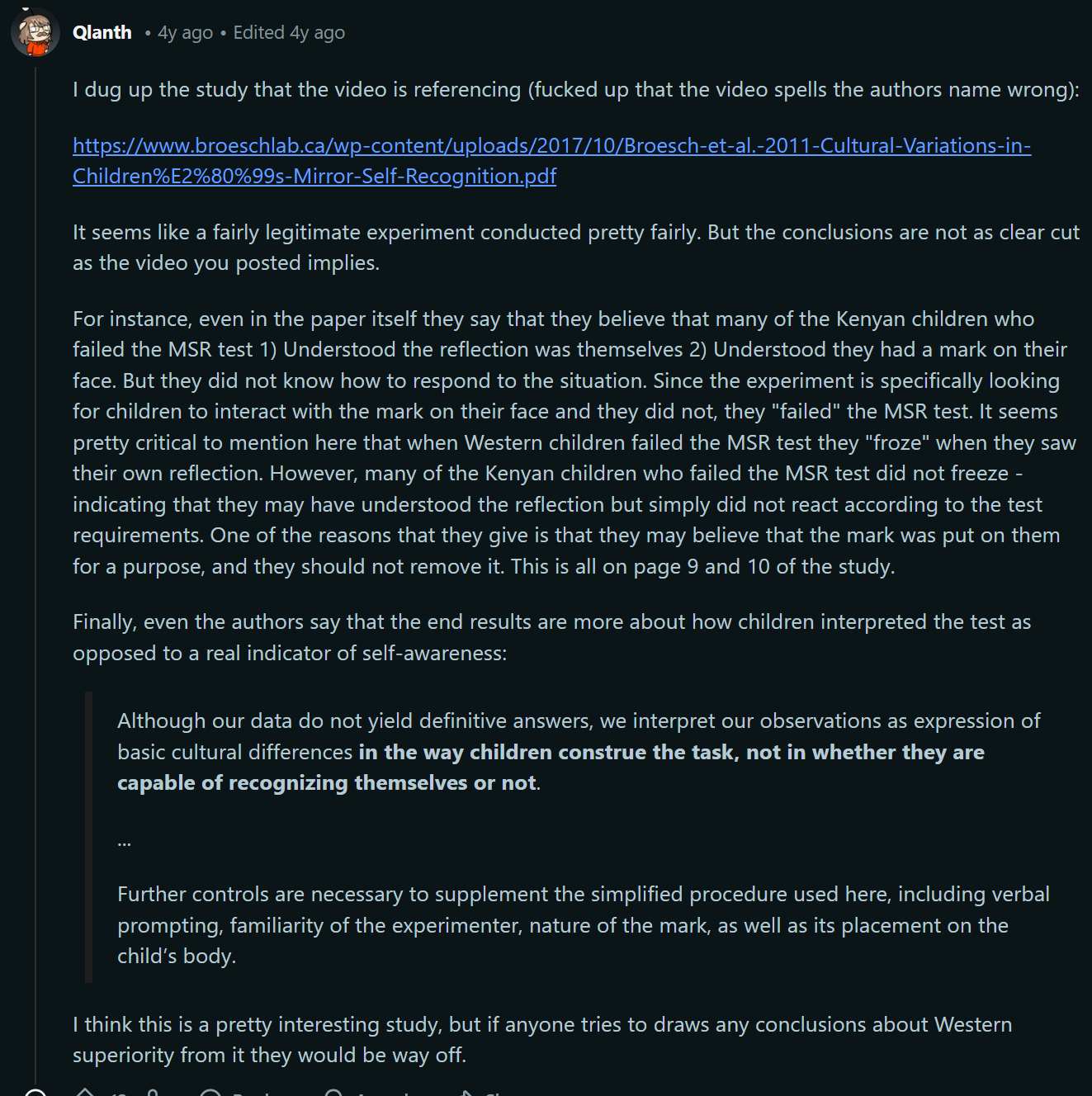Viewport: 1092px width, 1096px height.
Task: Click the Award icon below the comment
Action: [333, 1094]
